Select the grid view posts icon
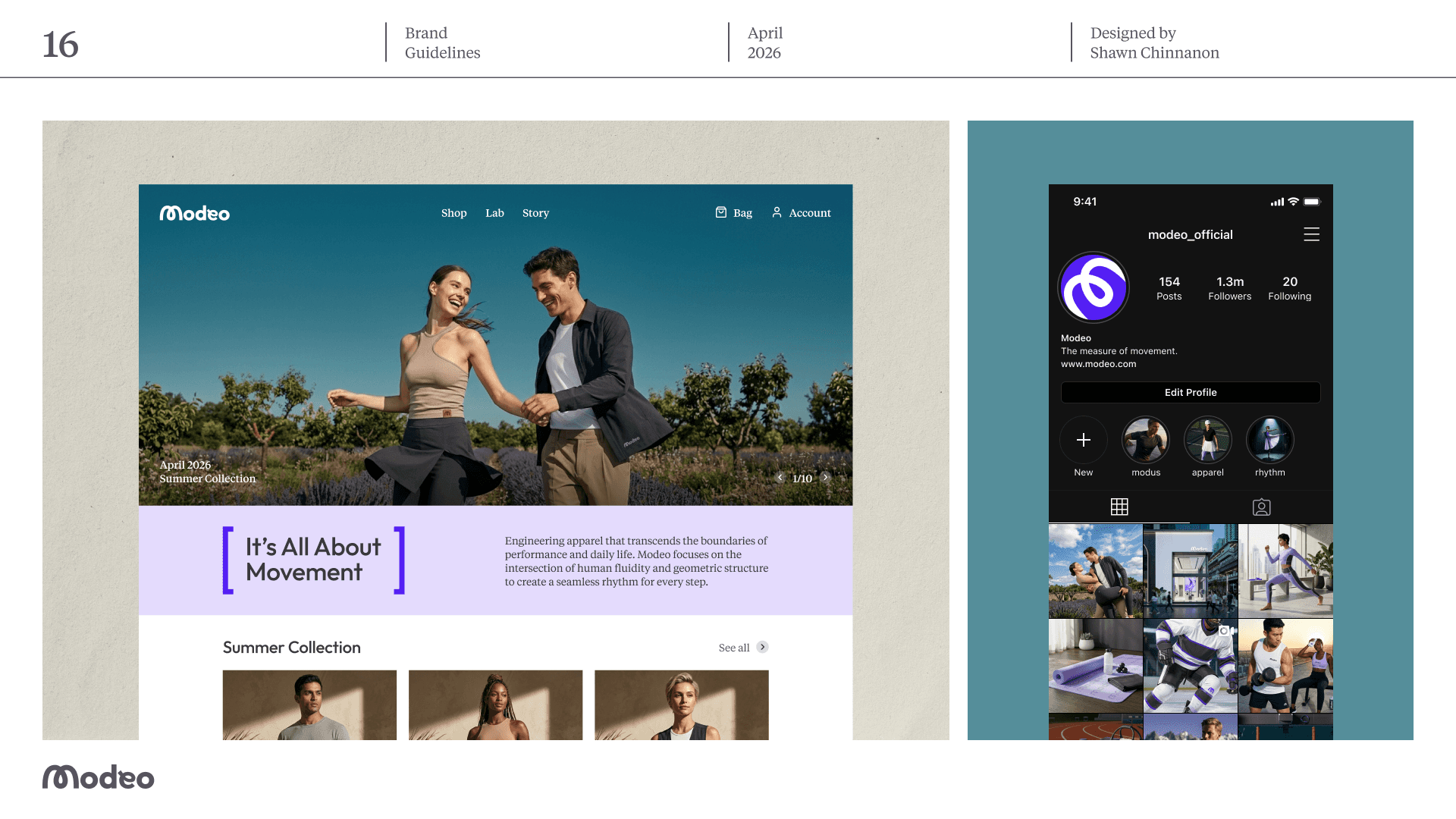1456x819 pixels. tap(1119, 507)
